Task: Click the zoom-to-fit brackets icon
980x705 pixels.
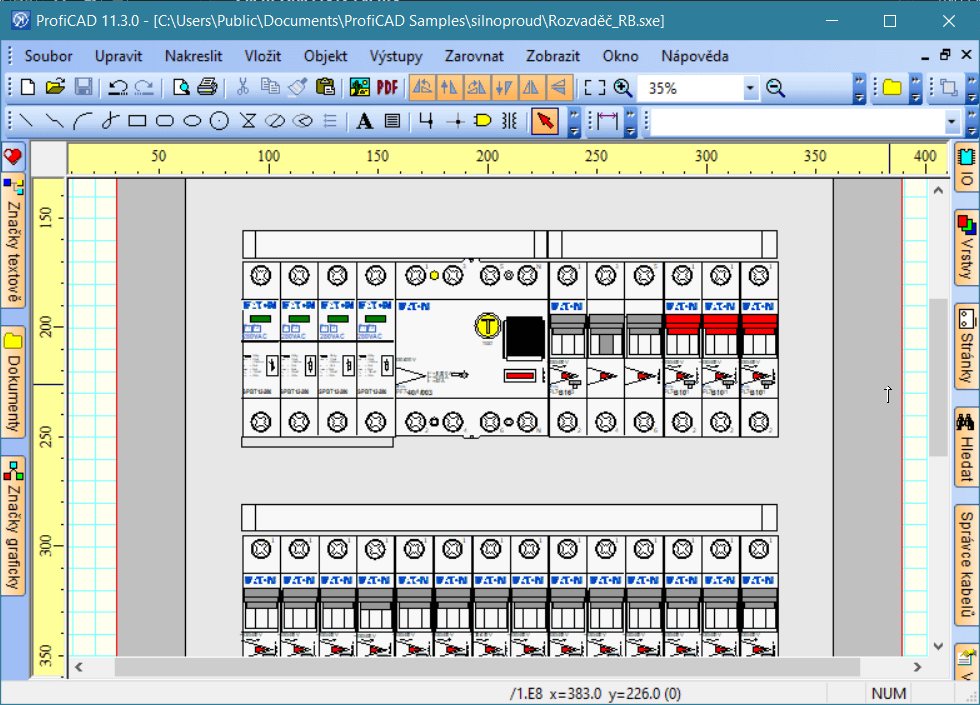Action: pyautogui.click(x=594, y=88)
